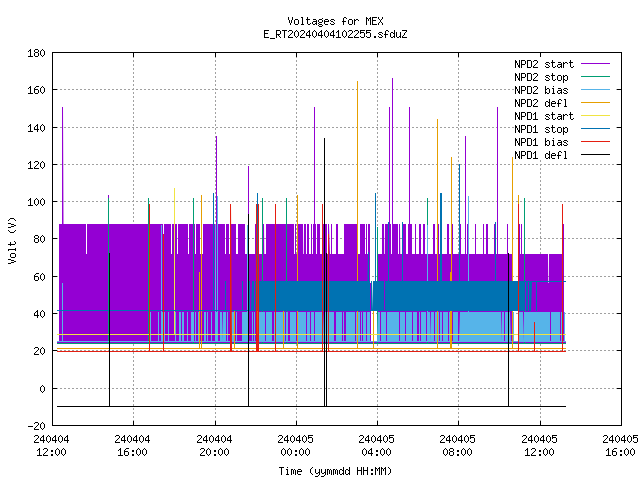Click the 'Voltages for MEX' chart title
Viewport: 640px width, 480px height.
tap(335, 21)
